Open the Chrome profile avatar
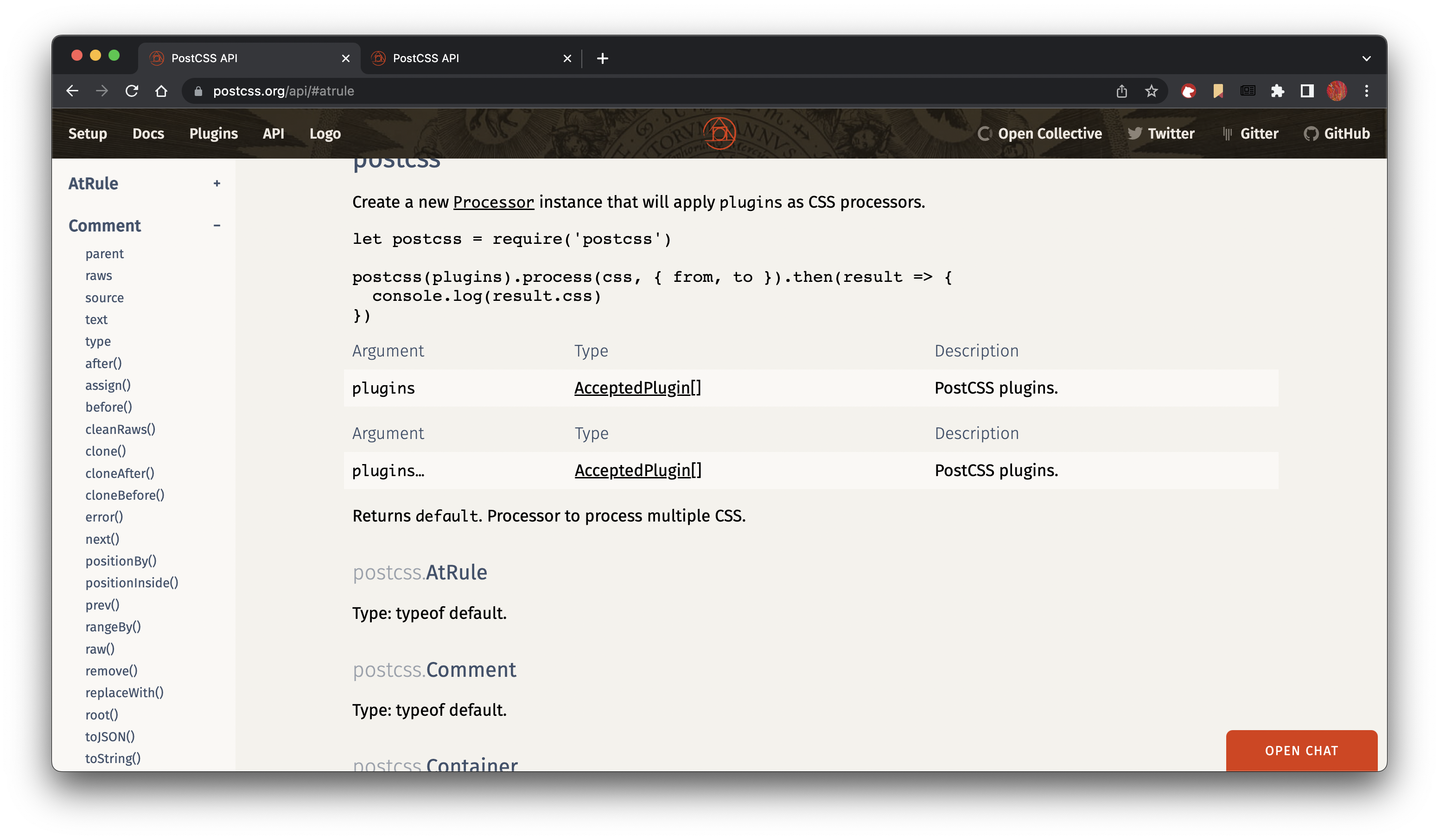 click(x=1337, y=91)
